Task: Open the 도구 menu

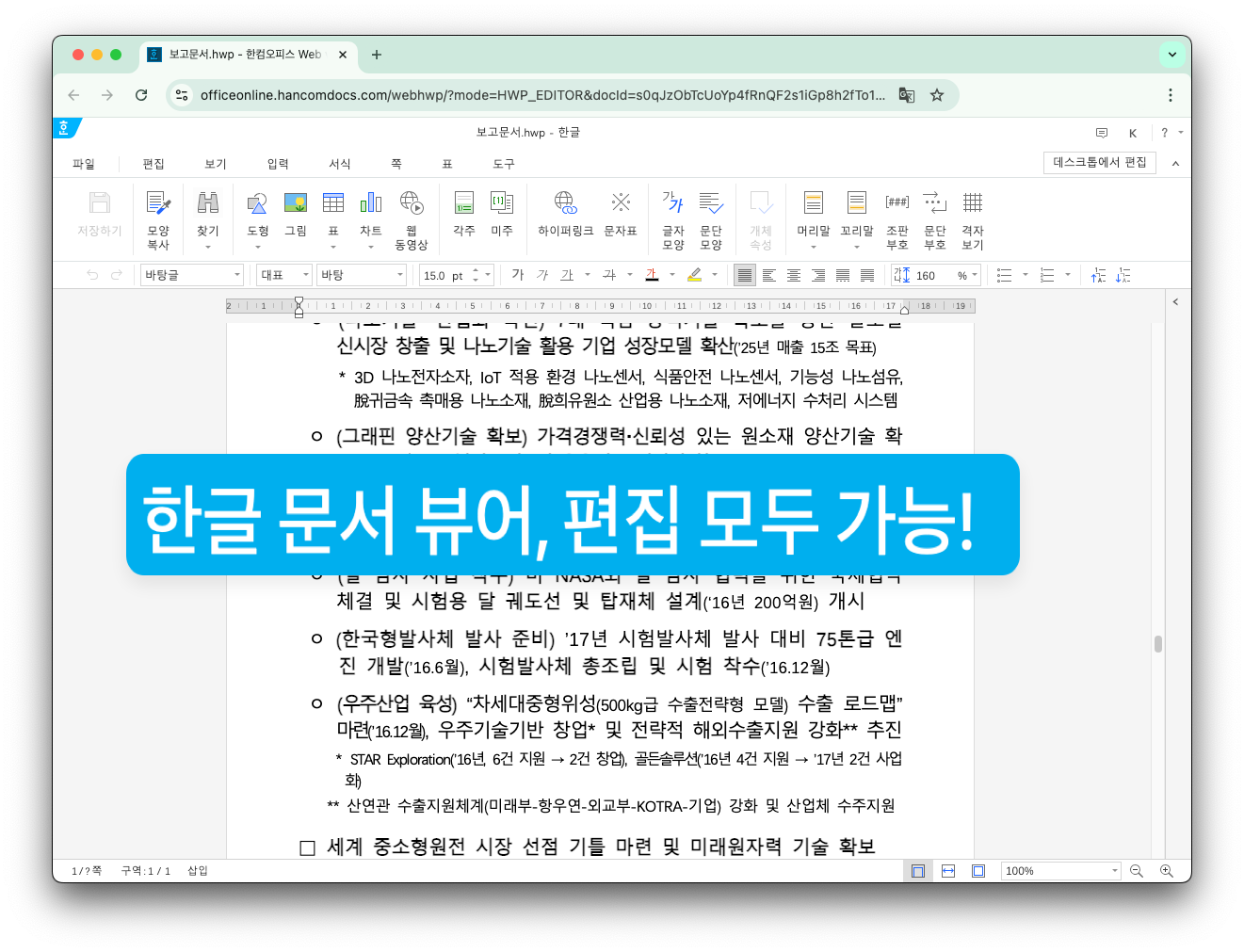Action: click(504, 164)
